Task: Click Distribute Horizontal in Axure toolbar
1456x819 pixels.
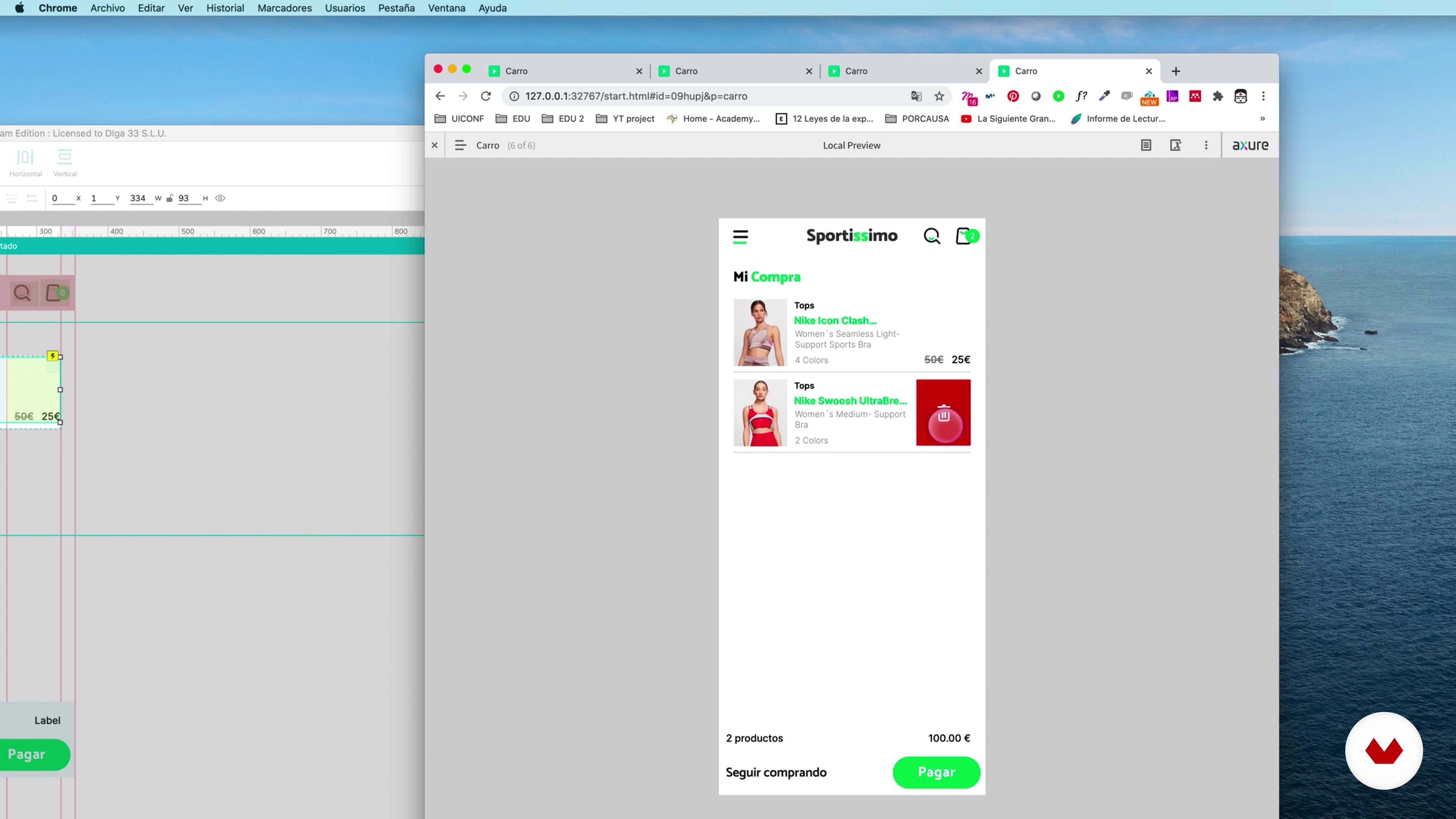Action: click(x=25, y=163)
